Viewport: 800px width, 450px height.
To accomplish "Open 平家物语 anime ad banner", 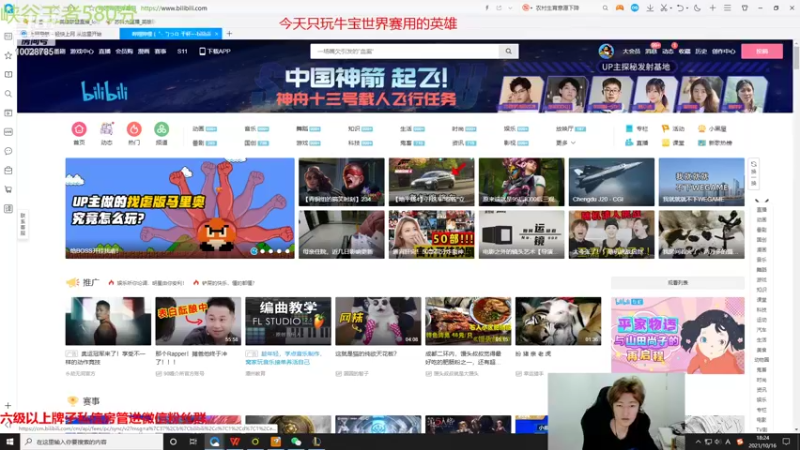I will pyautogui.click(x=678, y=335).
